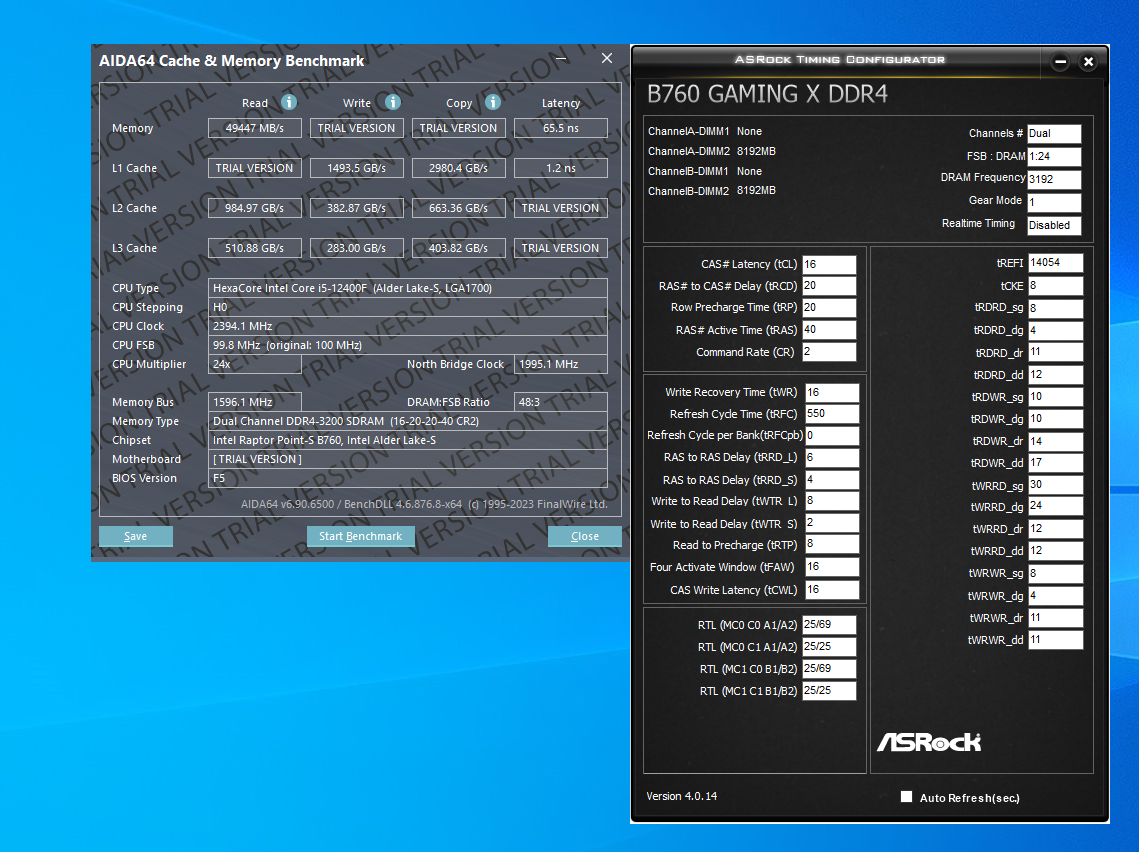The image size is (1139, 852).
Task: Click the tWRRD_dr value field
Action: click(1055, 529)
